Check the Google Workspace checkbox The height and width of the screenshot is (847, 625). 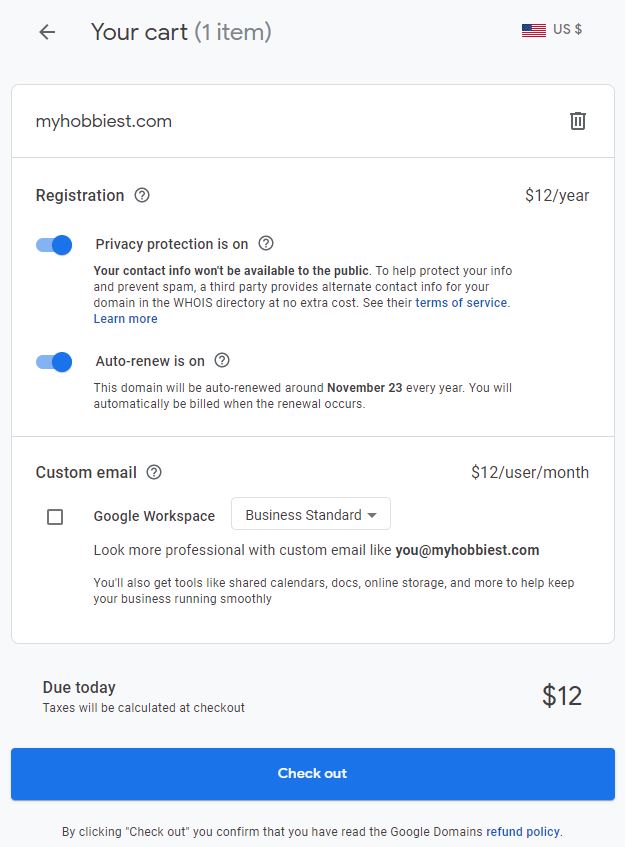[x=55, y=517]
